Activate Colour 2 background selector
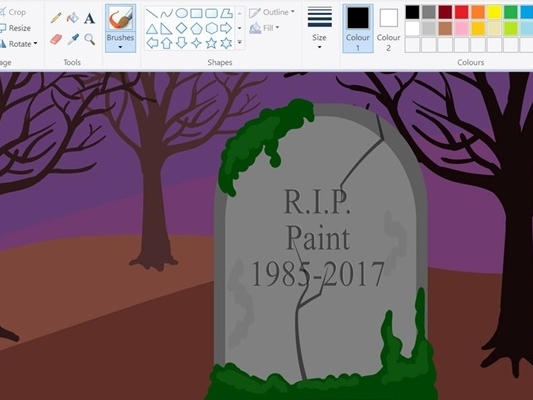The height and width of the screenshot is (400, 533). (389, 29)
